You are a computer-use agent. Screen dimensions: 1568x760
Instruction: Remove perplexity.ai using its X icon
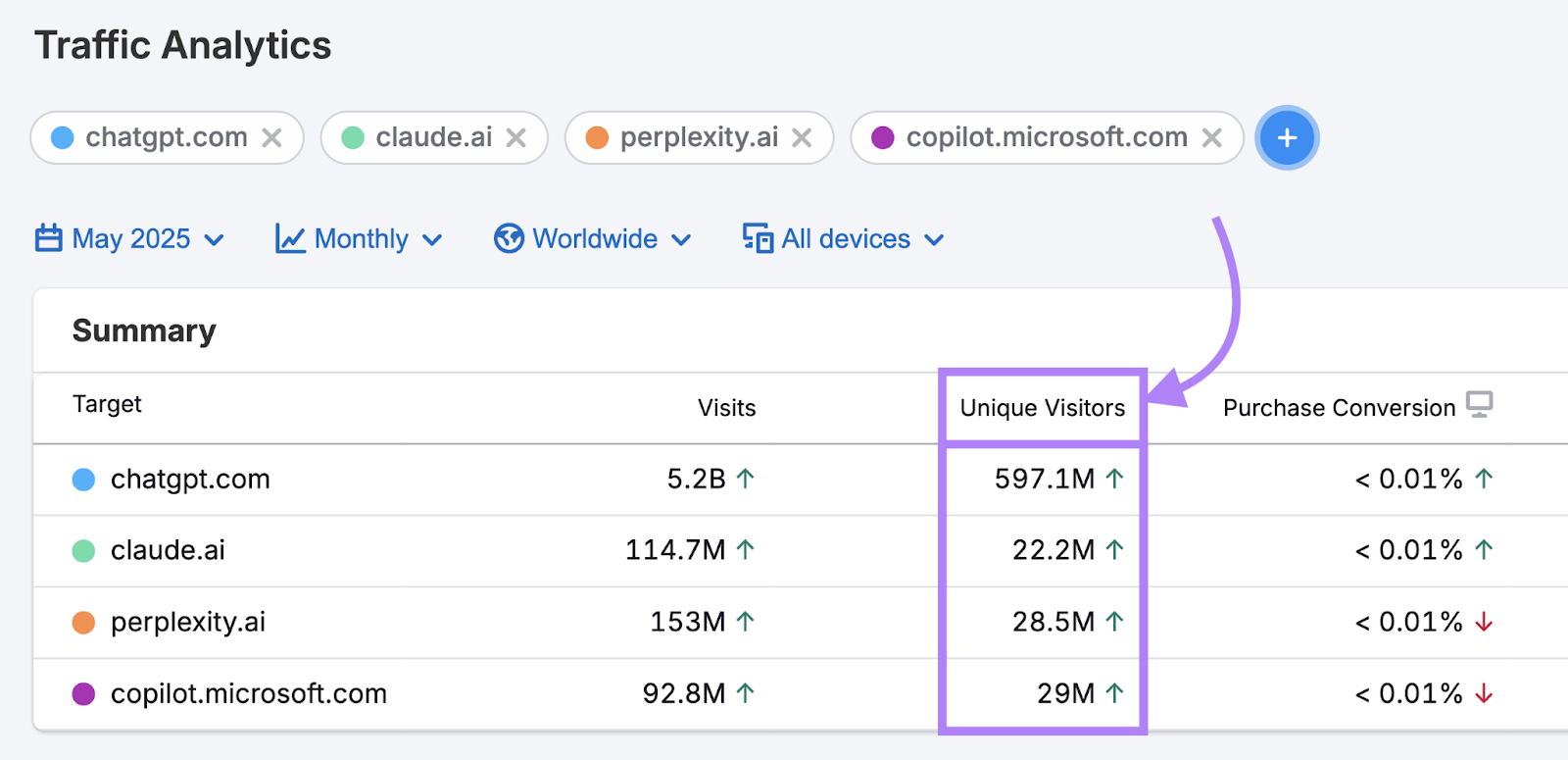(802, 138)
